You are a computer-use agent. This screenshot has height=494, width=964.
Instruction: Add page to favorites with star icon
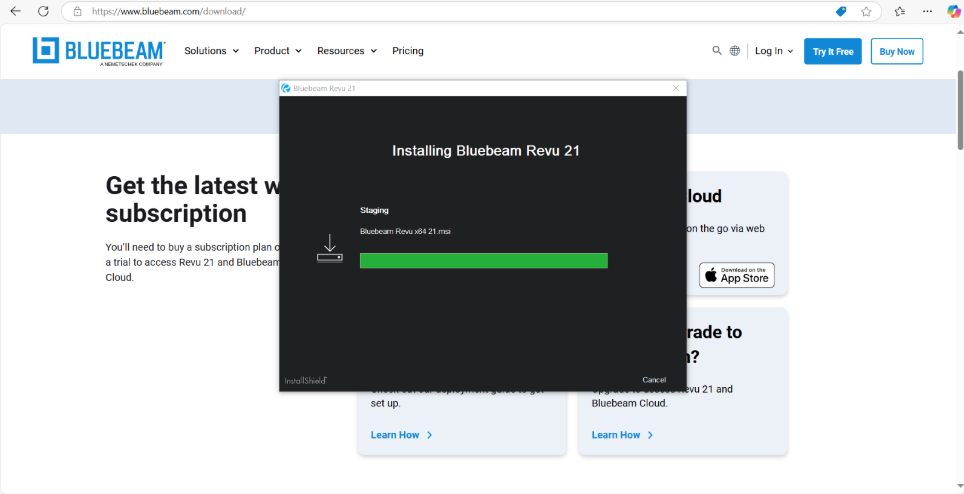pyautogui.click(x=866, y=11)
